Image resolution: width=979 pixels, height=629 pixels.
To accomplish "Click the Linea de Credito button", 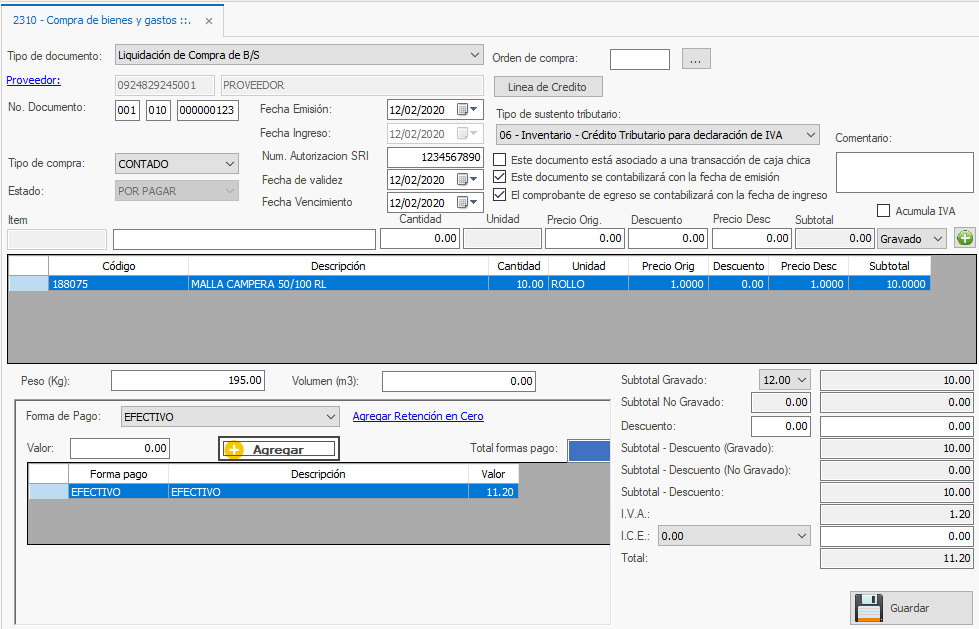I will pyautogui.click(x=548, y=87).
